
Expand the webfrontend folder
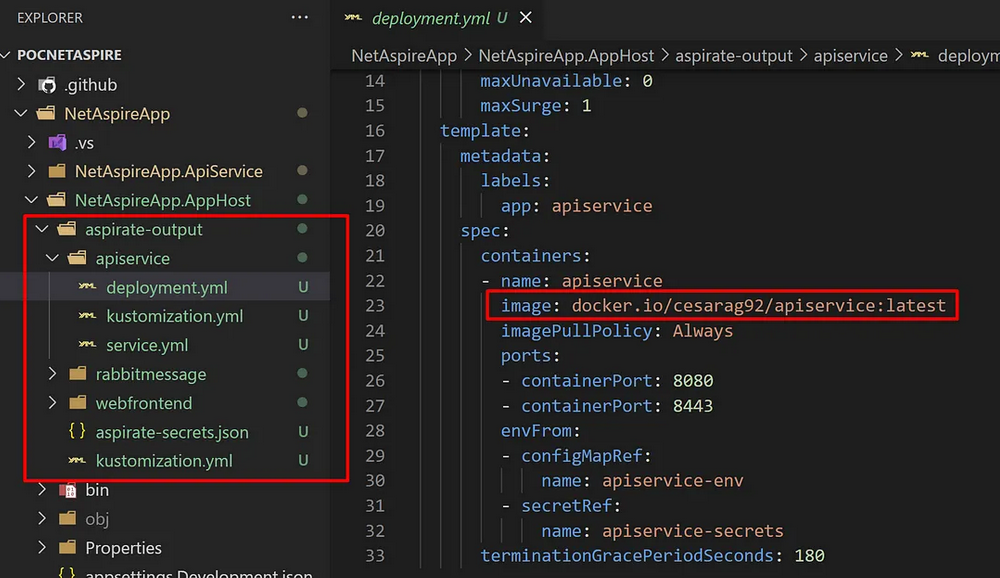pos(52,404)
